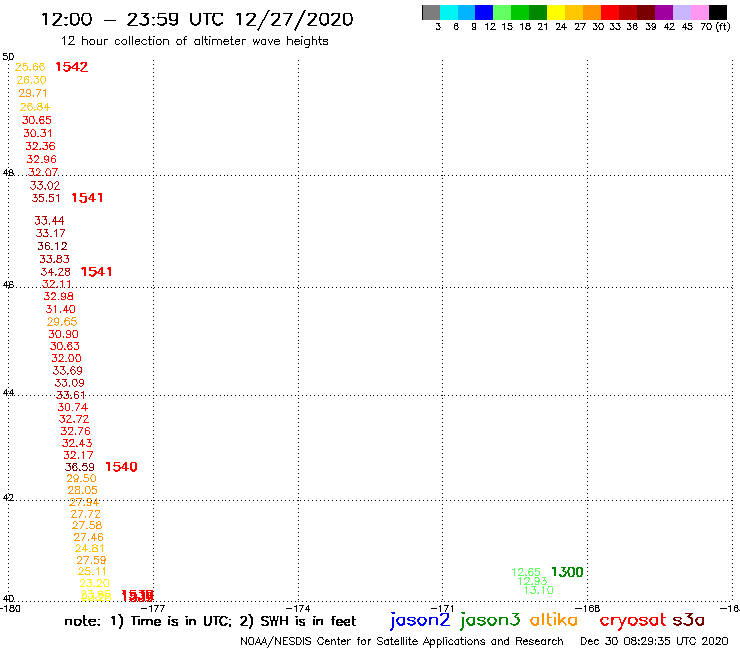Select wave height value 33.44
The image size is (740, 650).
point(49,221)
